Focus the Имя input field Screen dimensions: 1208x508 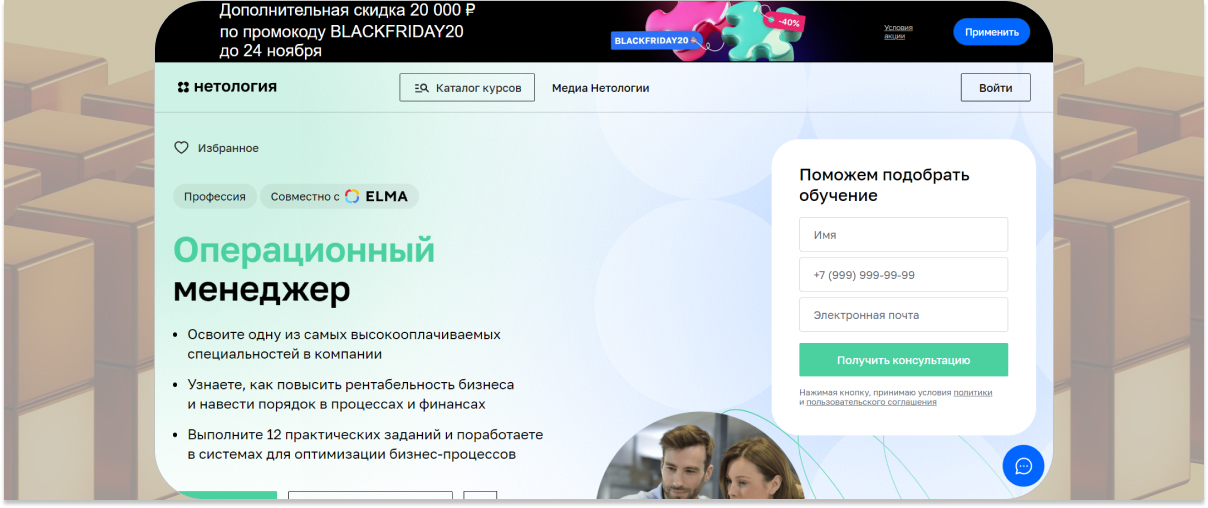(x=904, y=235)
